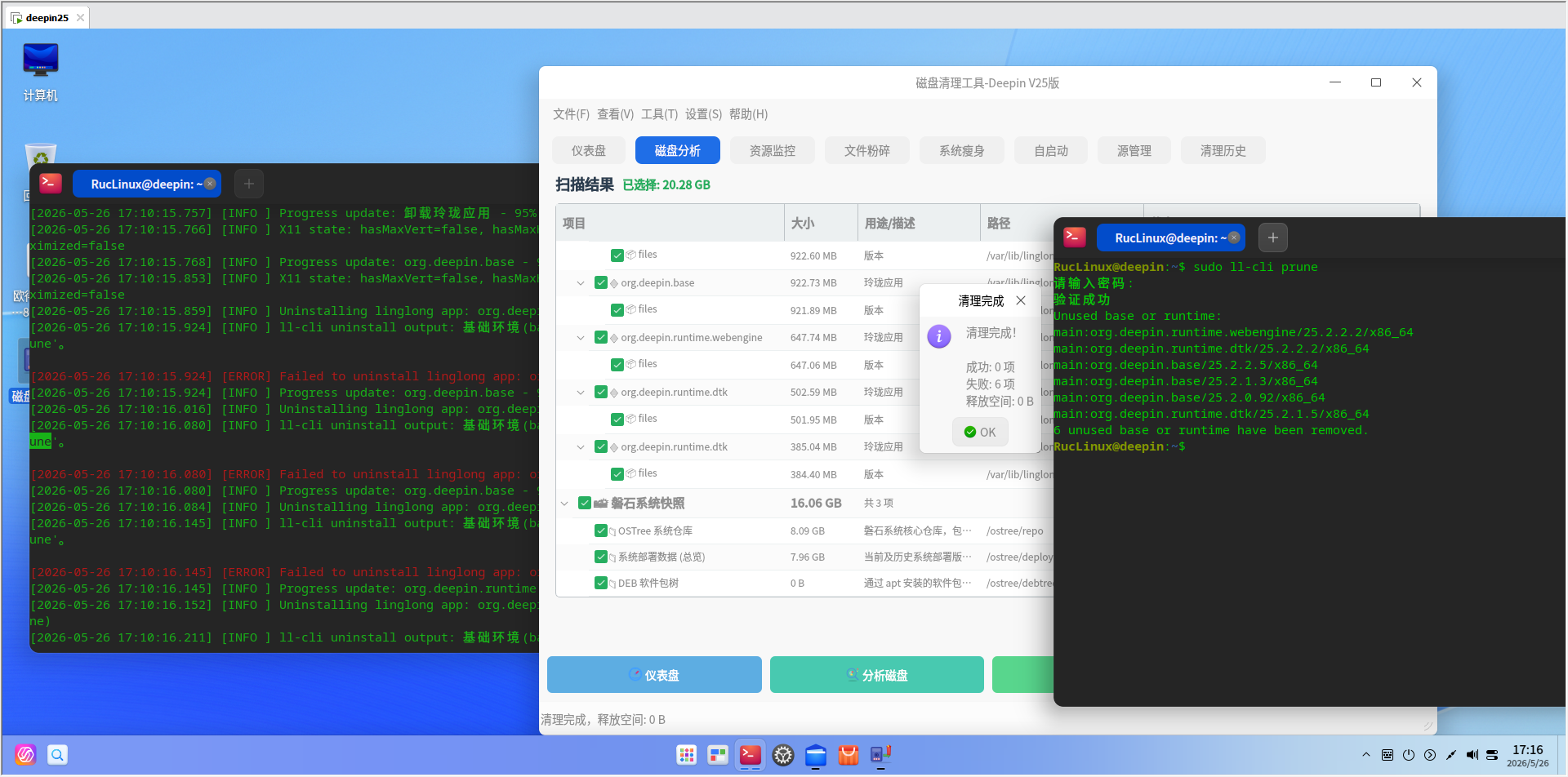
Task: Click the blue 仪表盘 button at the bottom
Action: pyautogui.click(x=654, y=675)
